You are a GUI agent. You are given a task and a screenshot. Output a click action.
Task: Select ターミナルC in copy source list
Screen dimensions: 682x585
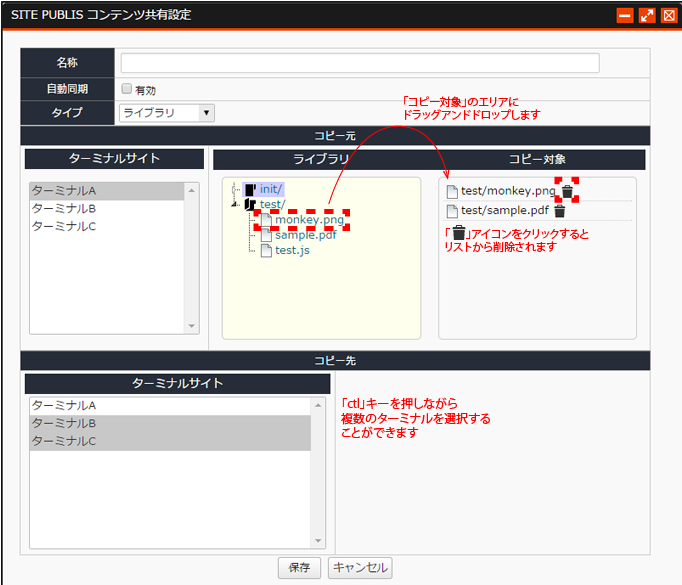(x=107, y=227)
